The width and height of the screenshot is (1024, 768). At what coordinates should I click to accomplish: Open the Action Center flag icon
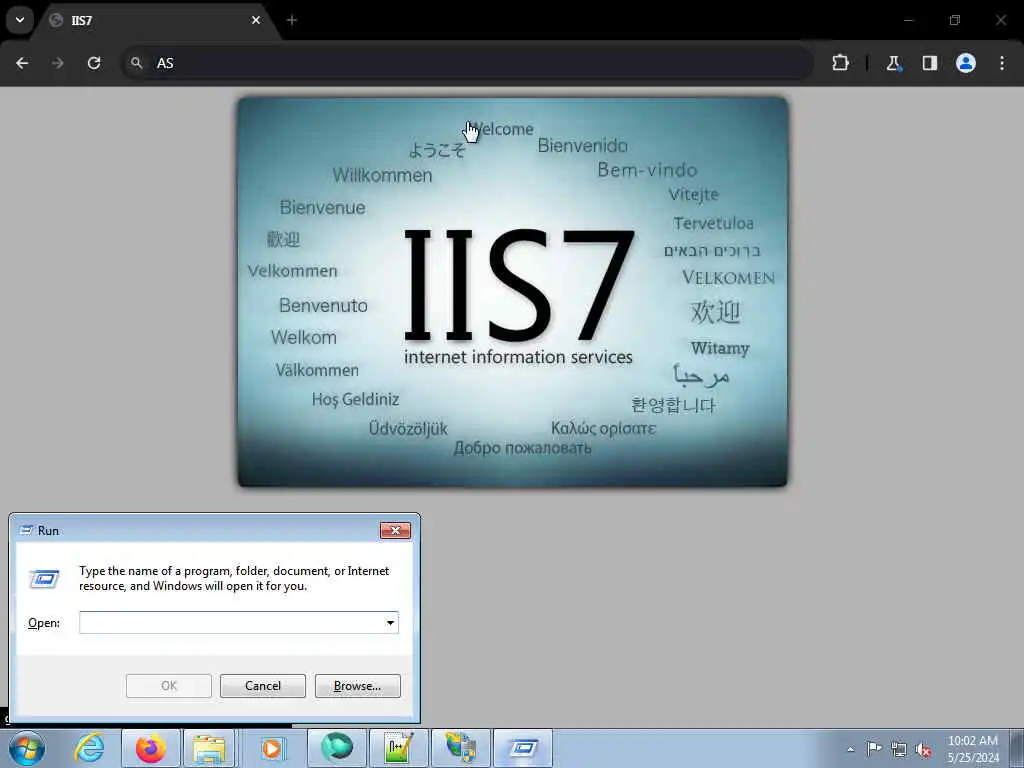(x=874, y=749)
